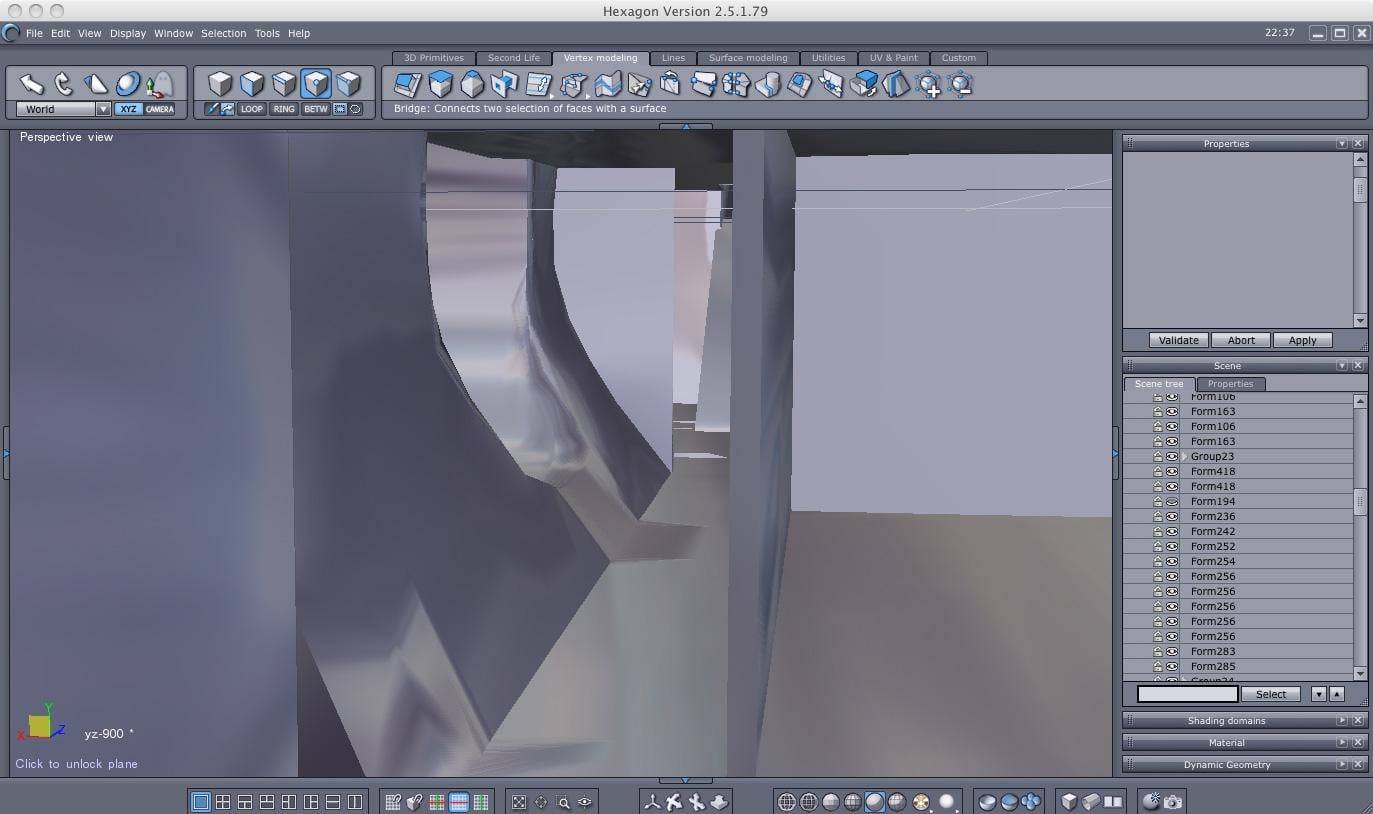The height and width of the screenshot is (814, 1373).
Task: Switch to single viewport layout
Action: pos(200,801)
